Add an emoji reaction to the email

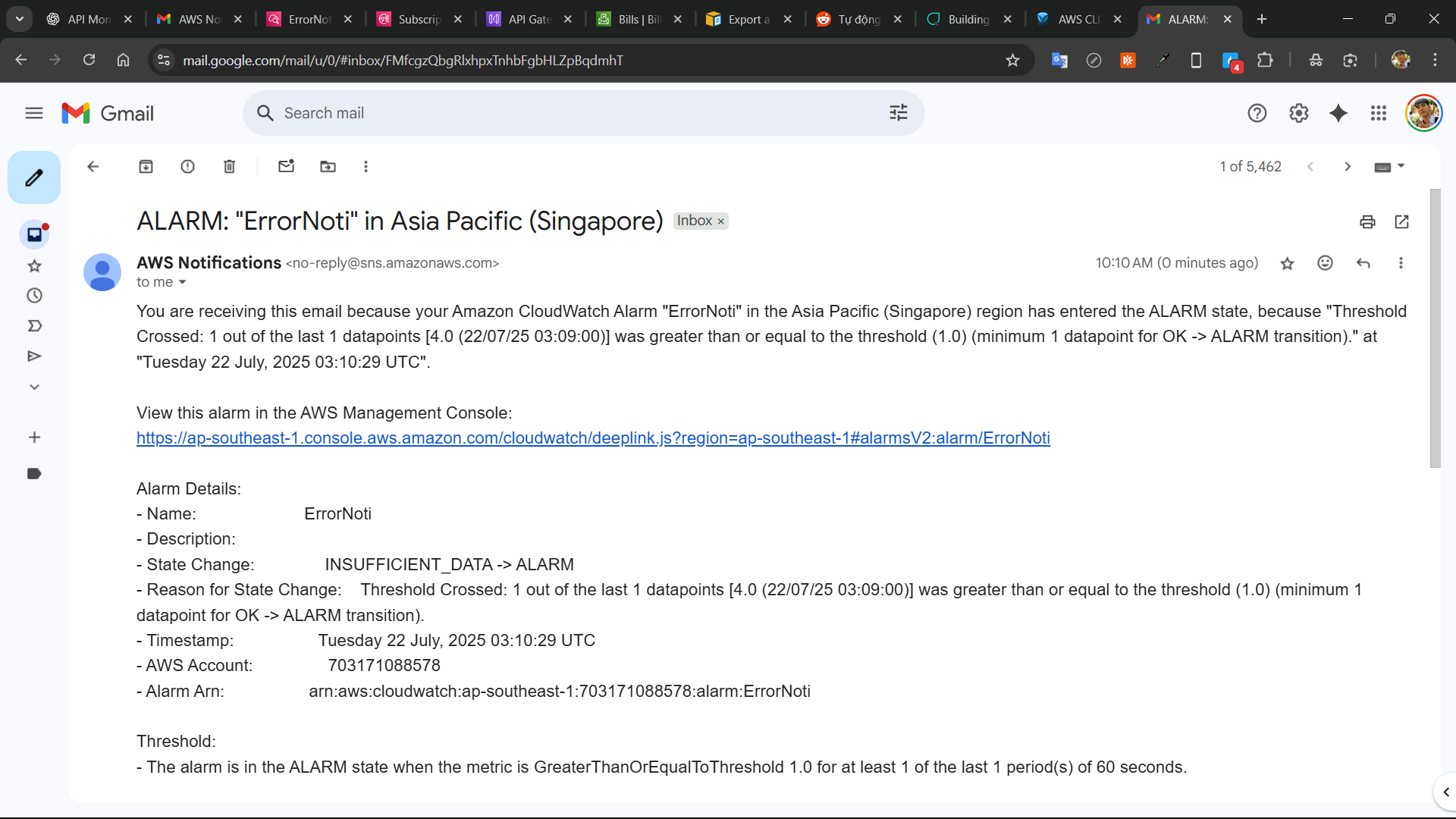(1325, 263)
